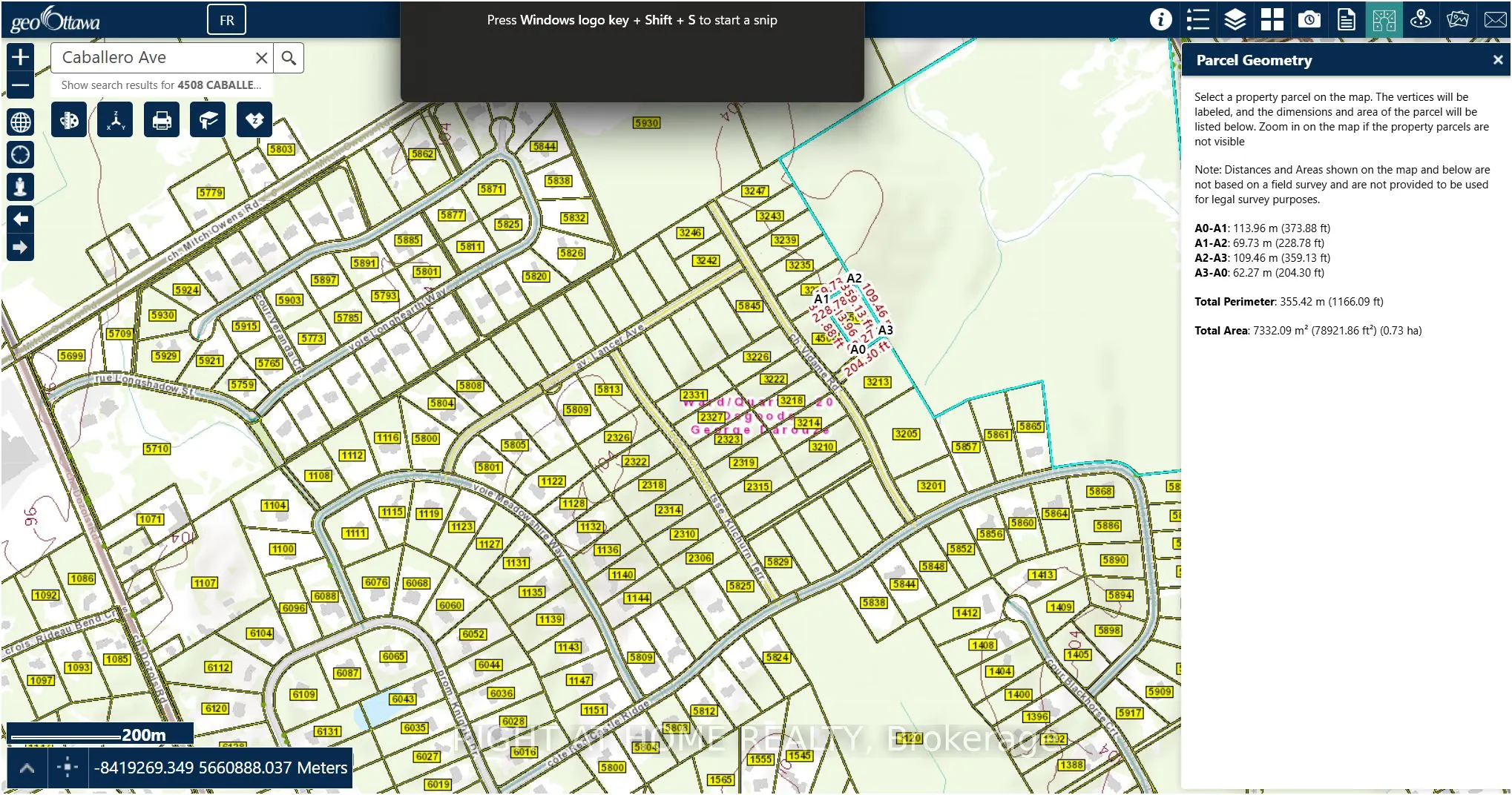The width and height of the screenshot is (1512, 795).
Task: Go to previous map extent arrow
Action: 21,219
